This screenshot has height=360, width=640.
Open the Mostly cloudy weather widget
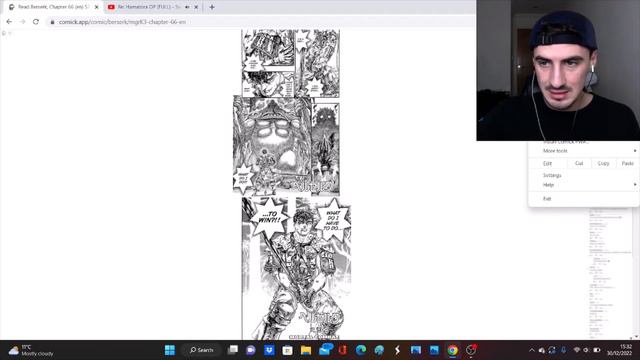(31, 350)
